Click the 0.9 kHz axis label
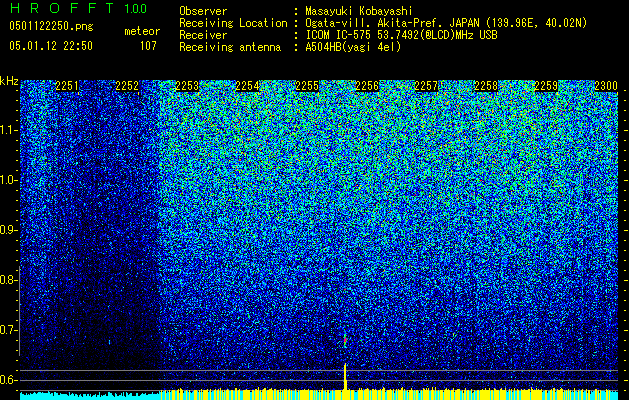Image resolution: width=629 pixels, height=400 pixels. (7, 230)
